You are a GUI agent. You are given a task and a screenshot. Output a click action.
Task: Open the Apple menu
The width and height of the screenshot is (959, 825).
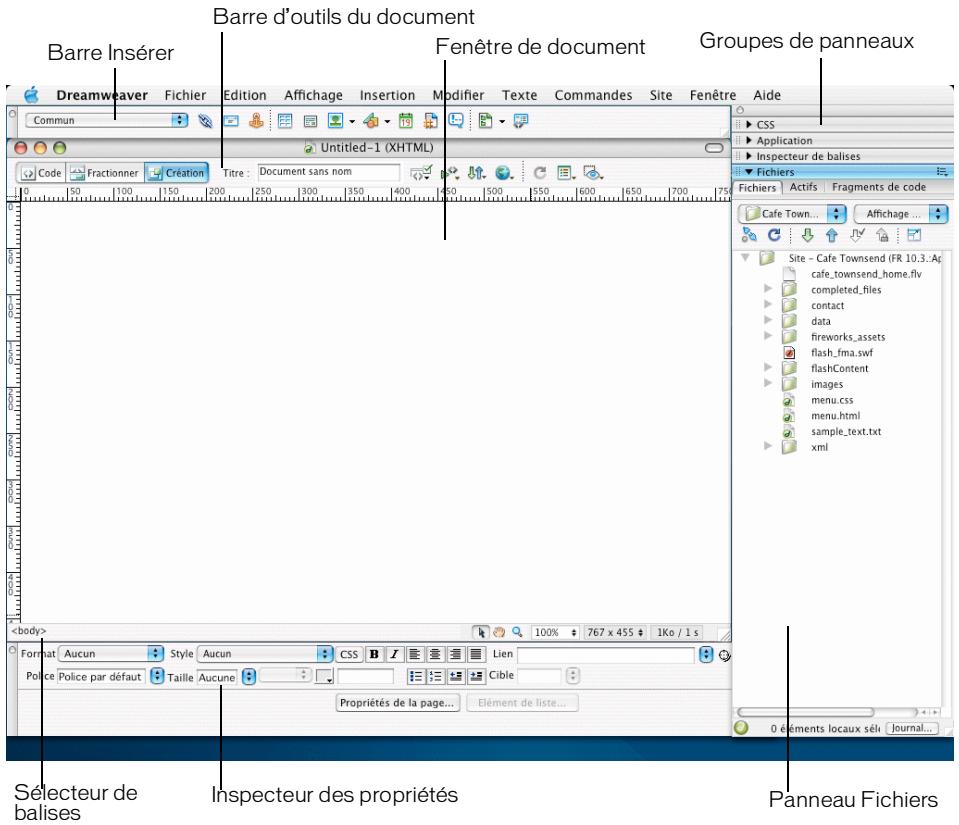(x=32, y=95)
